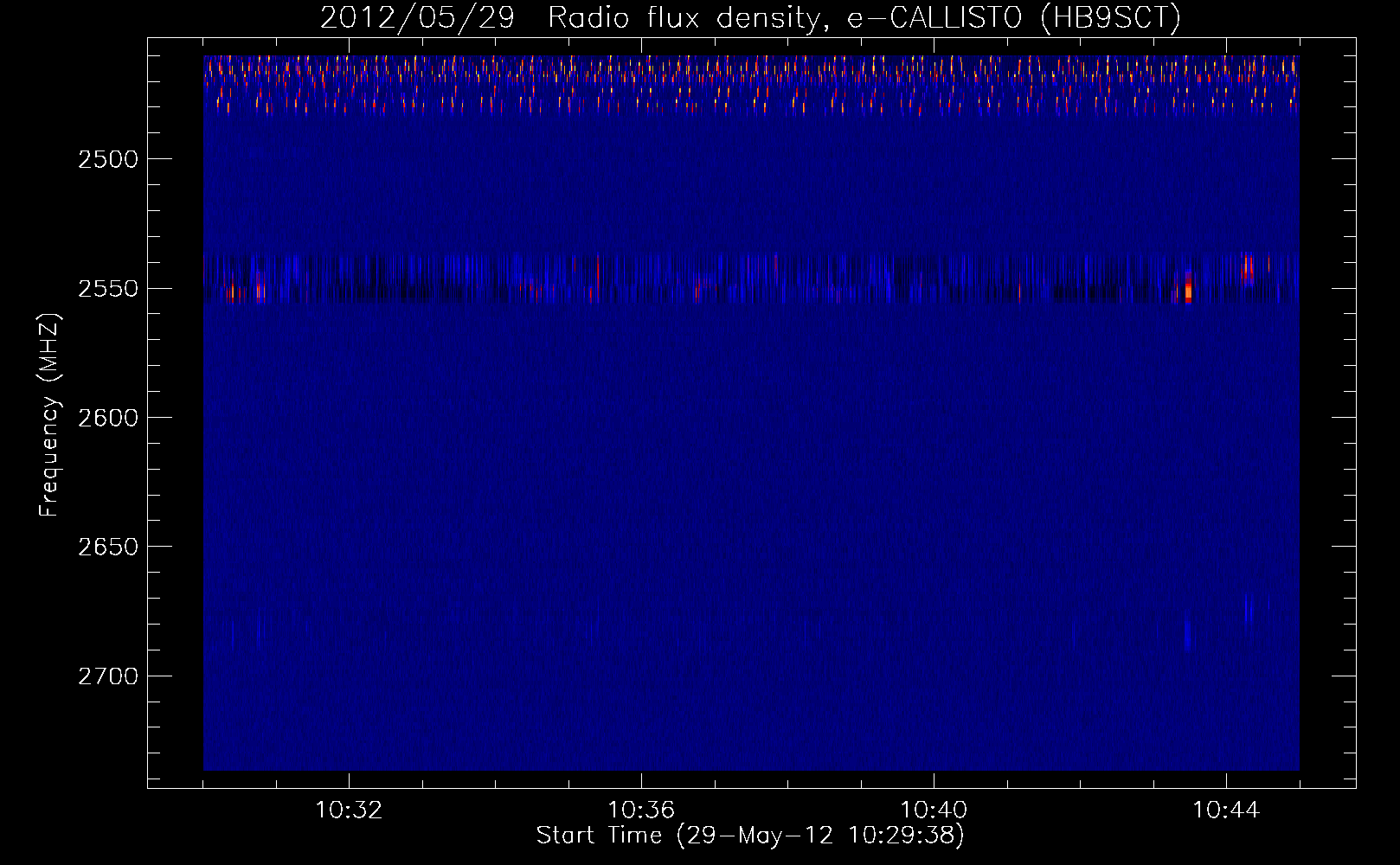Image resolution: width=1400 pixels, height=865 pixels.
Task: Click the '10:32' time axis label
Action: click(349, 811)
